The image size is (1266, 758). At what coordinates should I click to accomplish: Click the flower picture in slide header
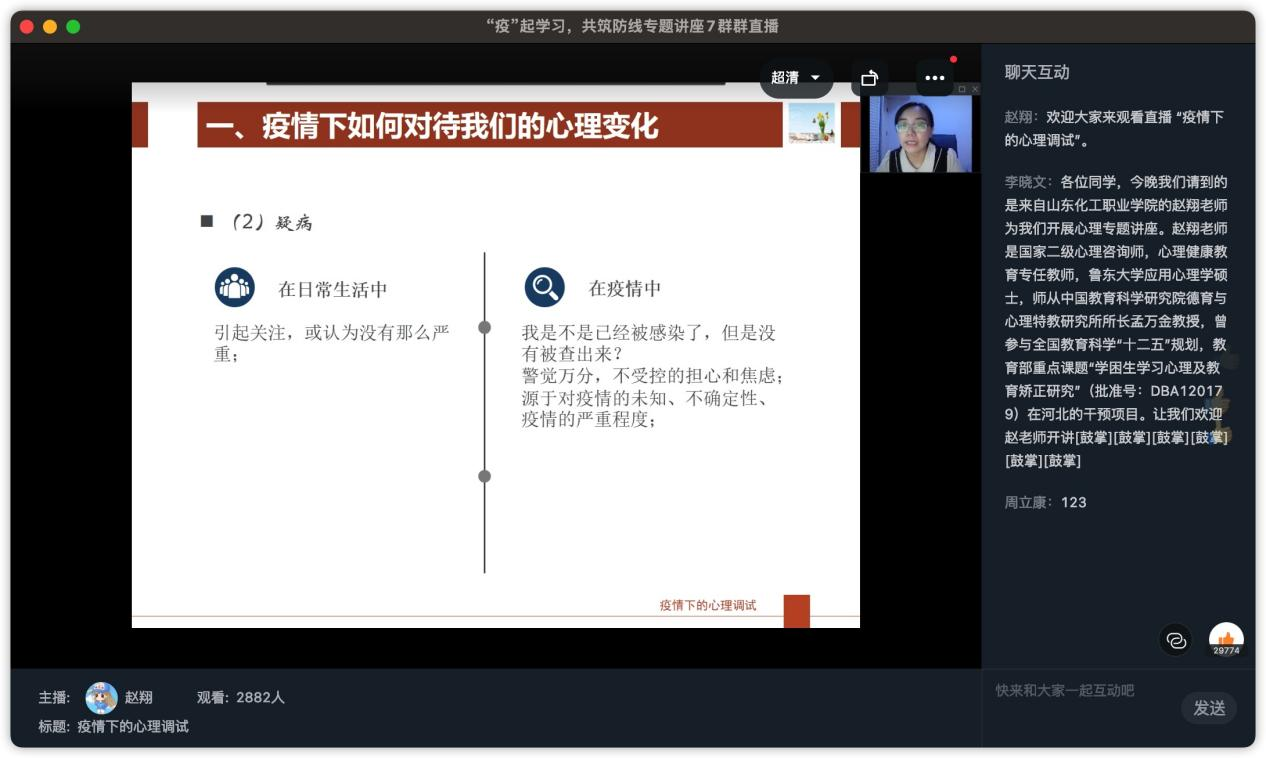pyautogui.click(x=811, y=124)
